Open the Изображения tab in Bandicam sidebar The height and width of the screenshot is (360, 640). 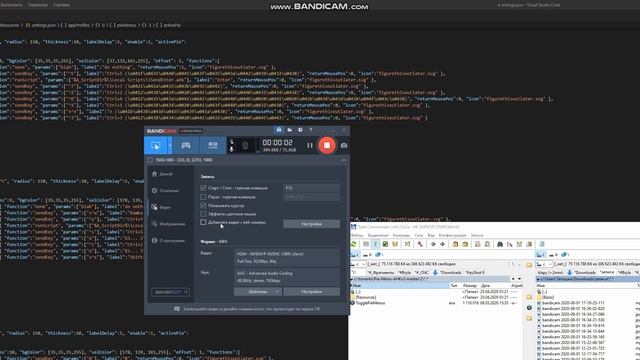coord(168,224)
